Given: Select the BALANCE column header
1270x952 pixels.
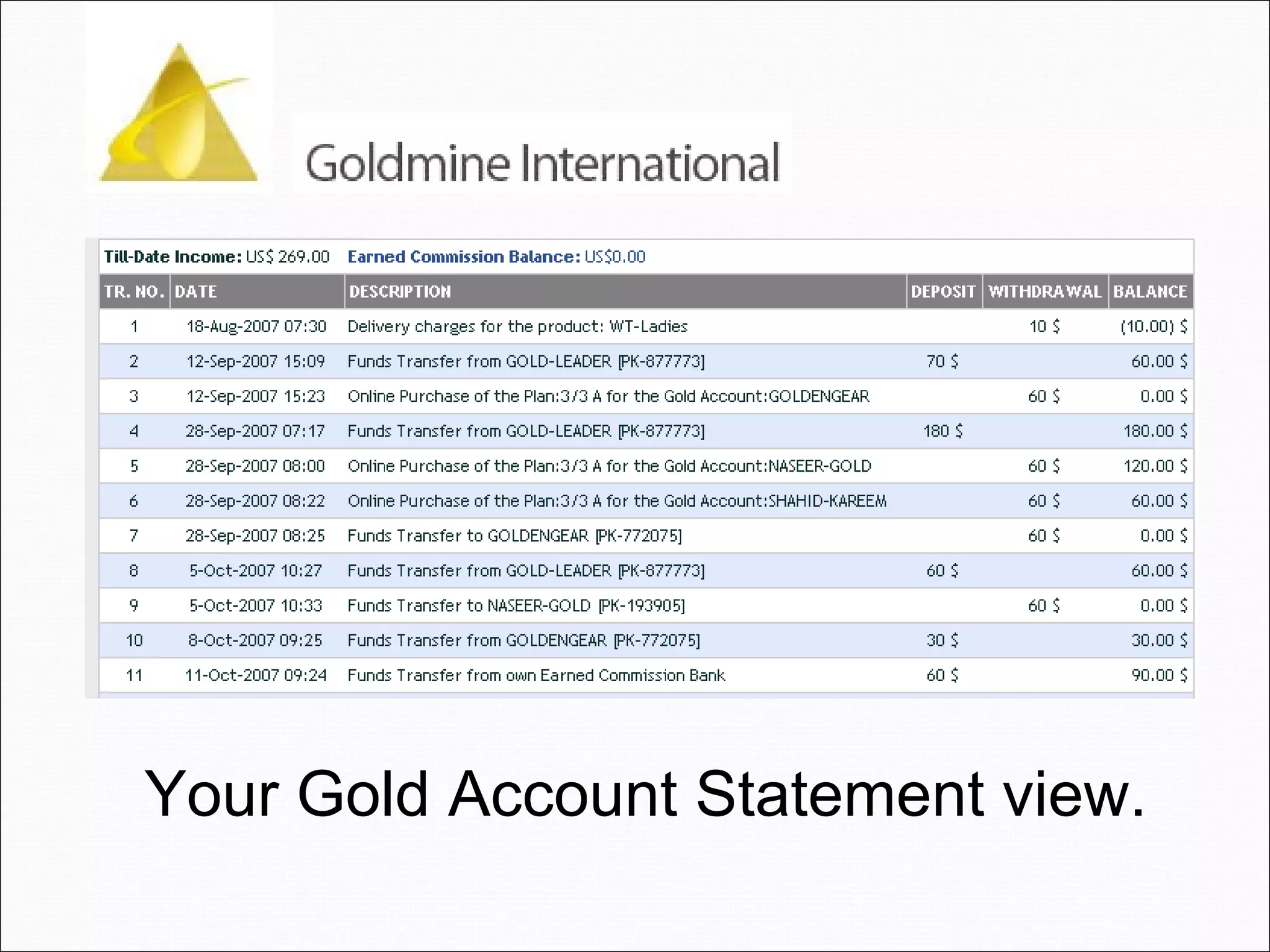Looking at the screenshot, I should [1151, 291].
